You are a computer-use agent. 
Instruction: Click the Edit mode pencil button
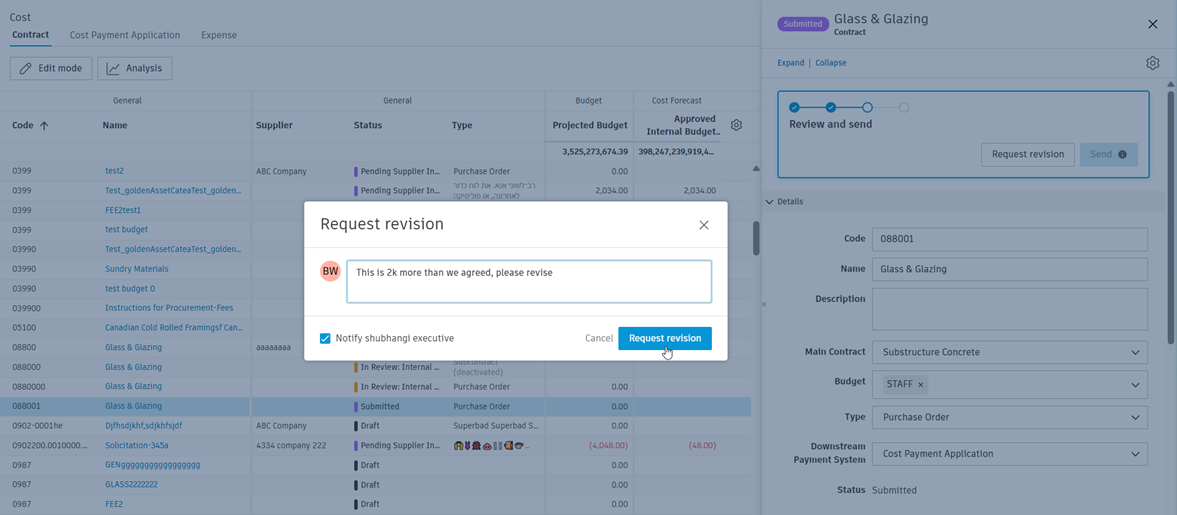coord(51,68)
